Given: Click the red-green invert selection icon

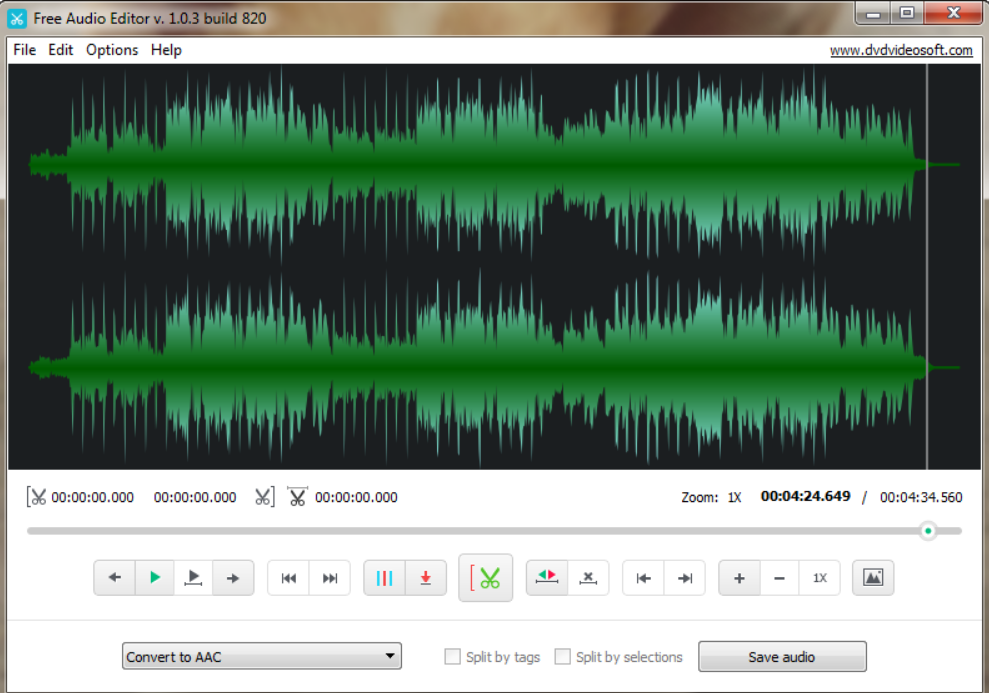Looking at the screenshot, I should point(547,578).
